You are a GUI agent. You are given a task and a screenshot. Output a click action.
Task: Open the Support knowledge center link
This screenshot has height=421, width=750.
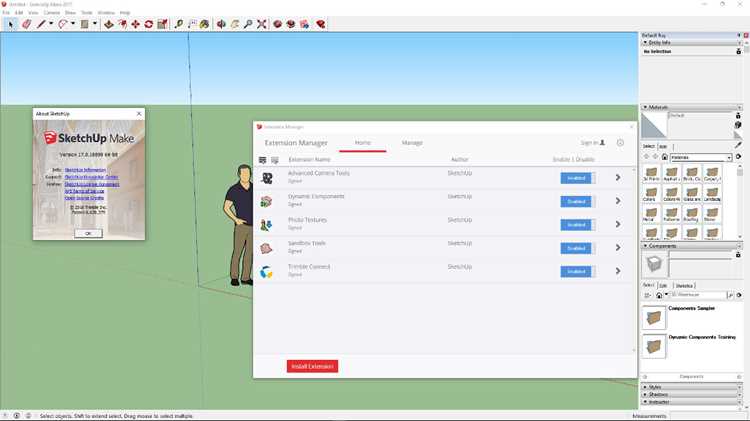click(91, 177)
